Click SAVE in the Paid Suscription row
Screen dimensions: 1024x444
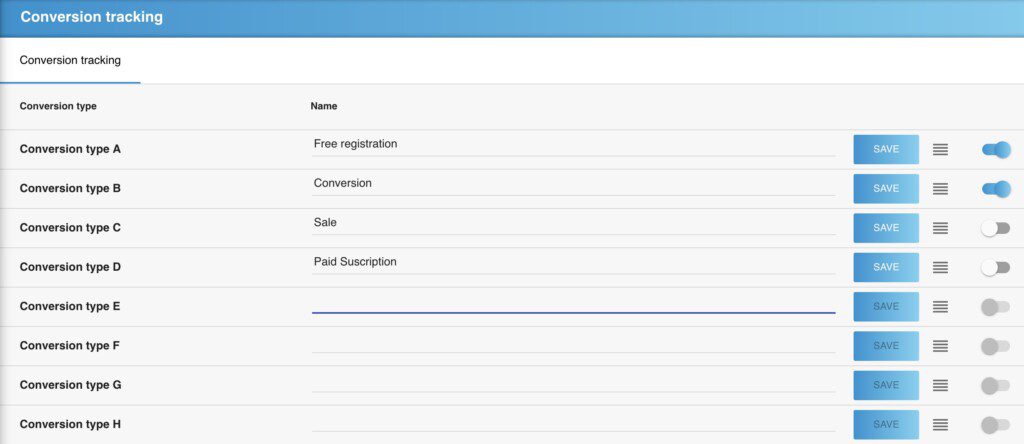coord(885,267)
